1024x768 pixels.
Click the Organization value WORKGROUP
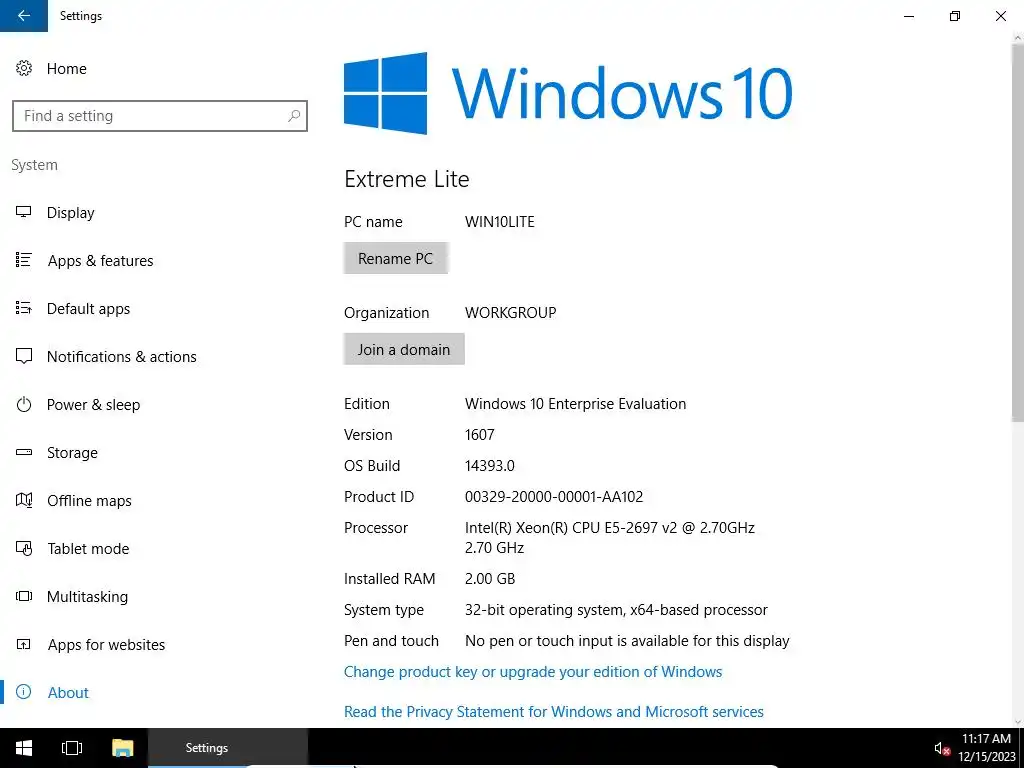(511, 313)
